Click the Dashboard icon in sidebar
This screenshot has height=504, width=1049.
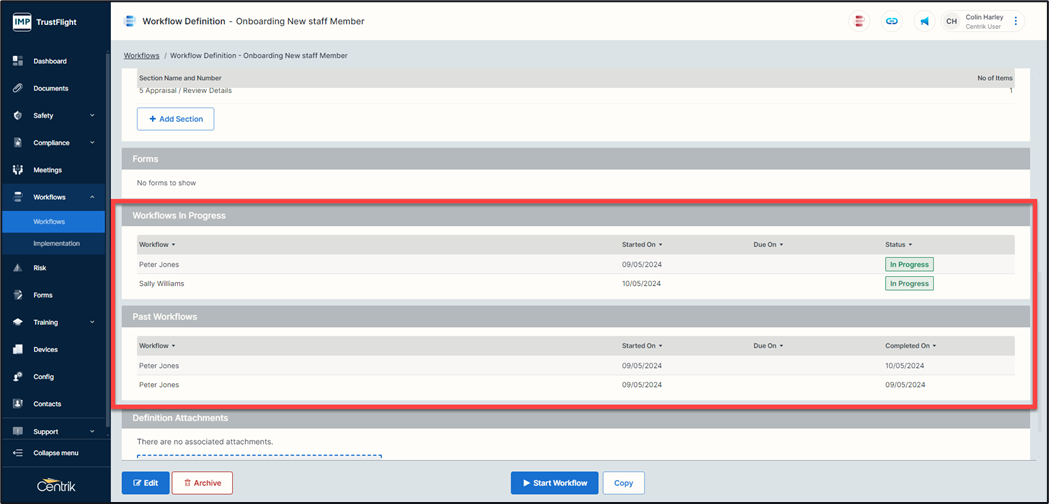18,61
